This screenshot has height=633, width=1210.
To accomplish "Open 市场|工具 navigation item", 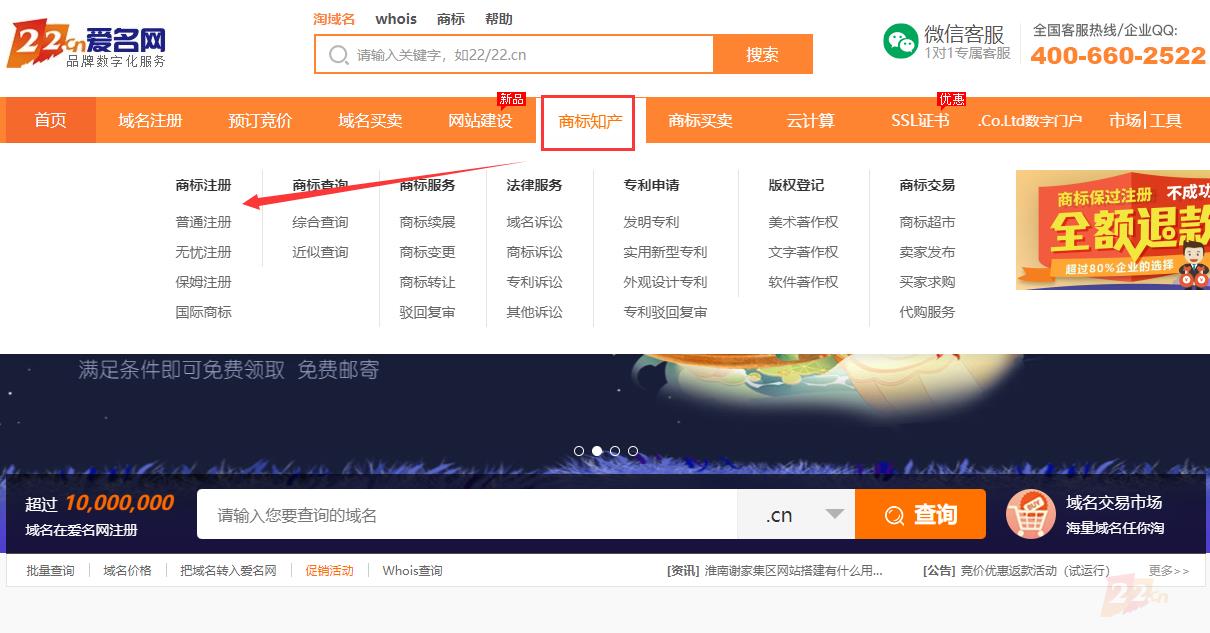I will (1145, 121).
